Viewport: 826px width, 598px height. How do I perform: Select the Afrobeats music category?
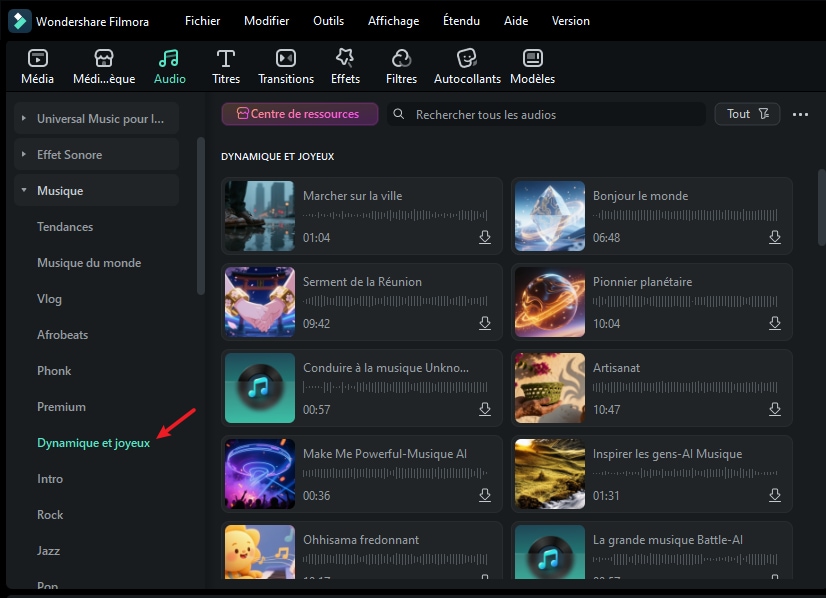pos(62,335)
